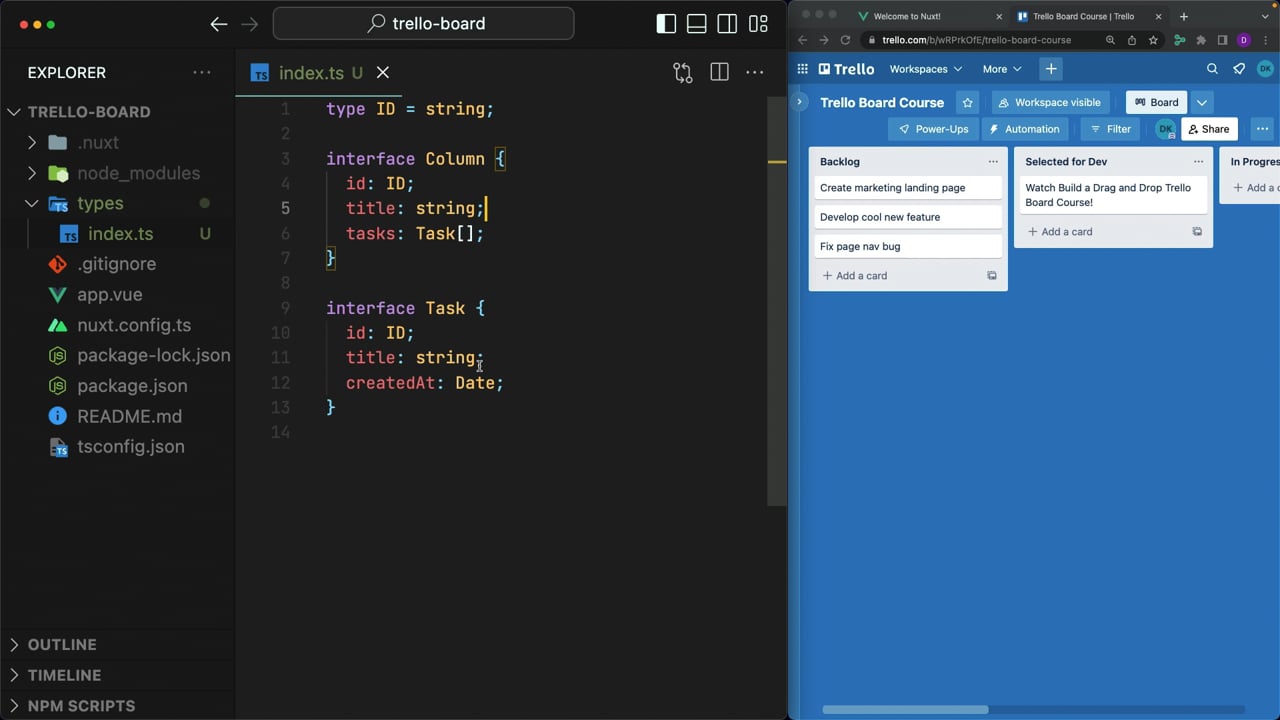Open editor More Actions ellipsis menu
The width and height of the screenshot is (1280, 720).
pos(755,72)
